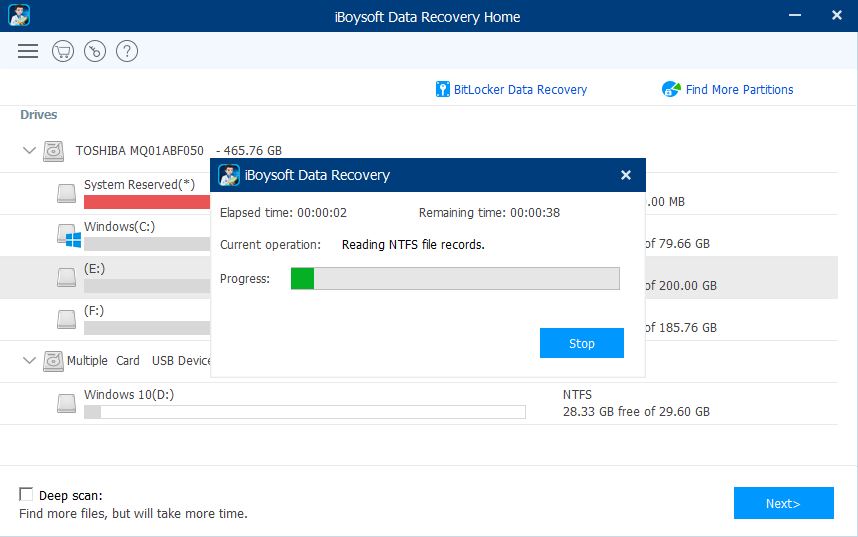Click the 'Current operation:' label
This screenshot has width=858, height=537.
pyautogui.click(x=270, y=245)
